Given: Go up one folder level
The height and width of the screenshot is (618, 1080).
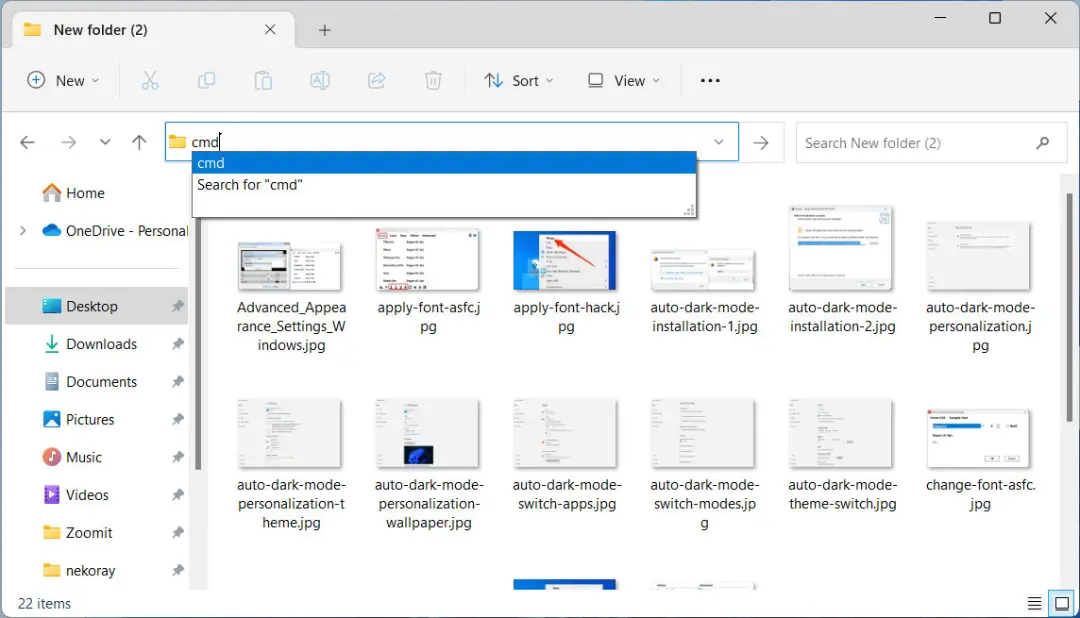Looking at the screenshot, I should (x=139, y=143).
